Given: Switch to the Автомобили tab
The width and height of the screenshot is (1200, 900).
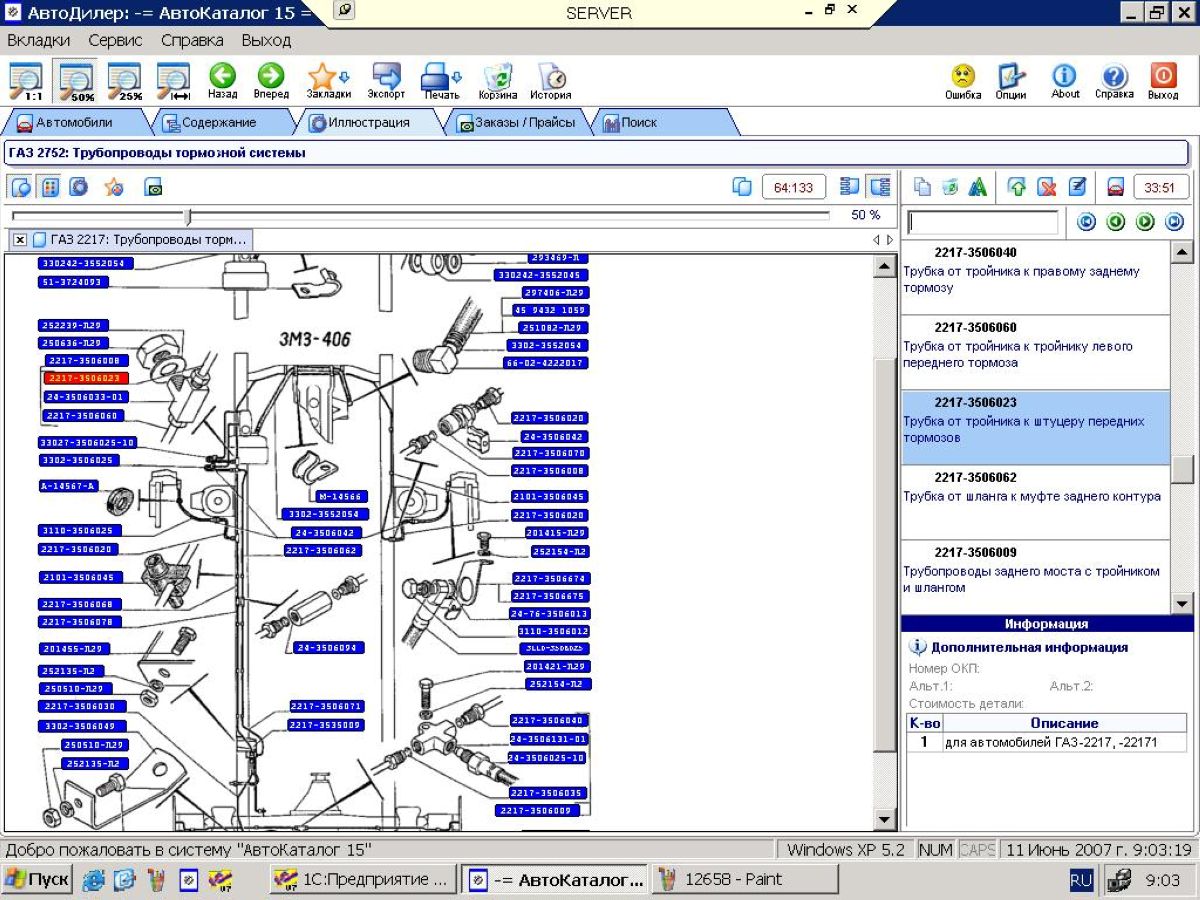Looking at the screenshot, I should [x=75, y=123].
